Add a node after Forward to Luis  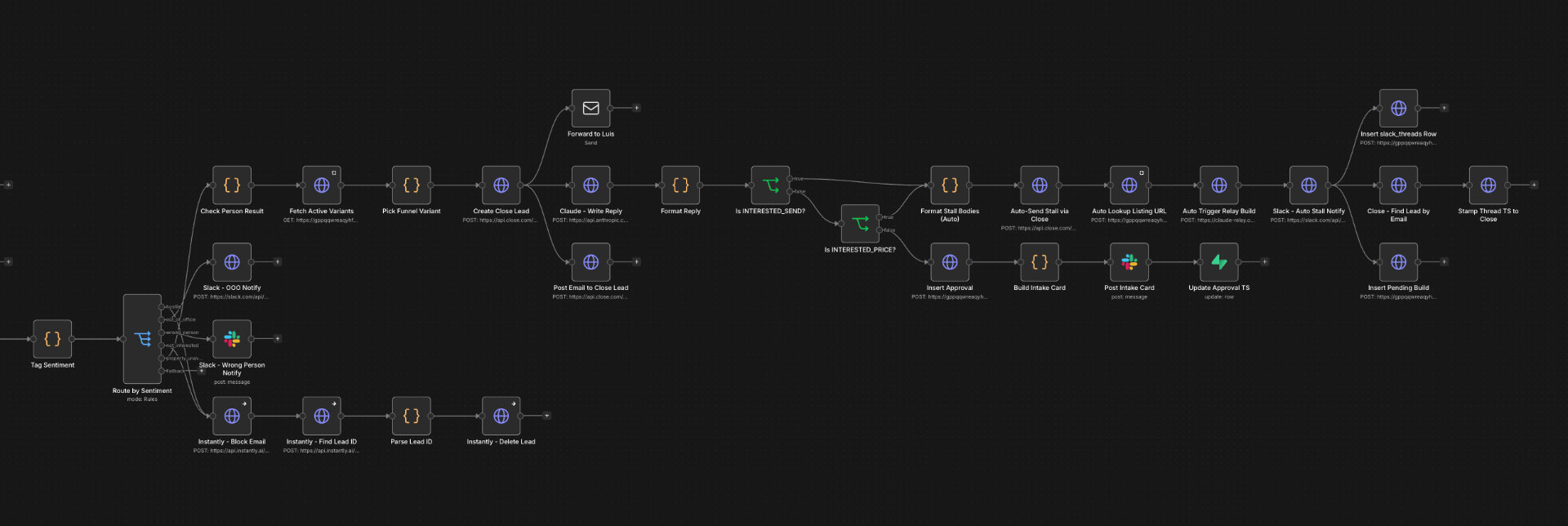pos(636,108)
